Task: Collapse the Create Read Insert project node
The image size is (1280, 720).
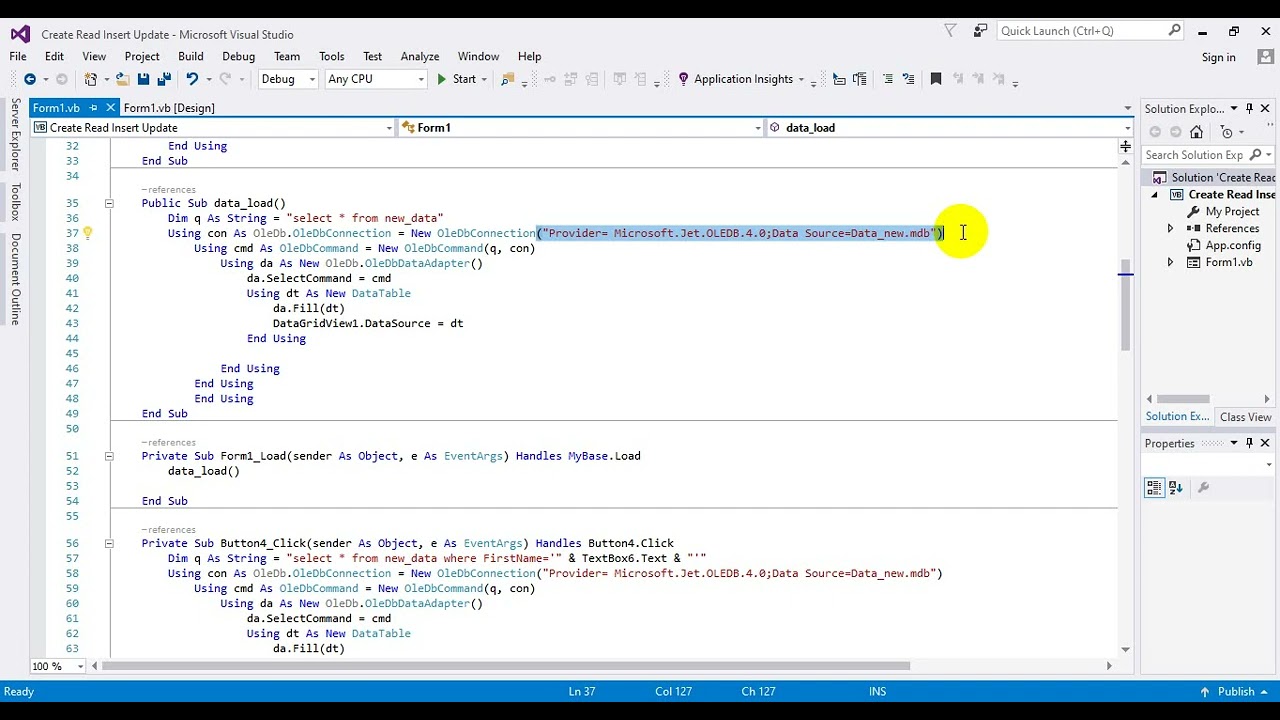Action: [x=1155, y=195]
